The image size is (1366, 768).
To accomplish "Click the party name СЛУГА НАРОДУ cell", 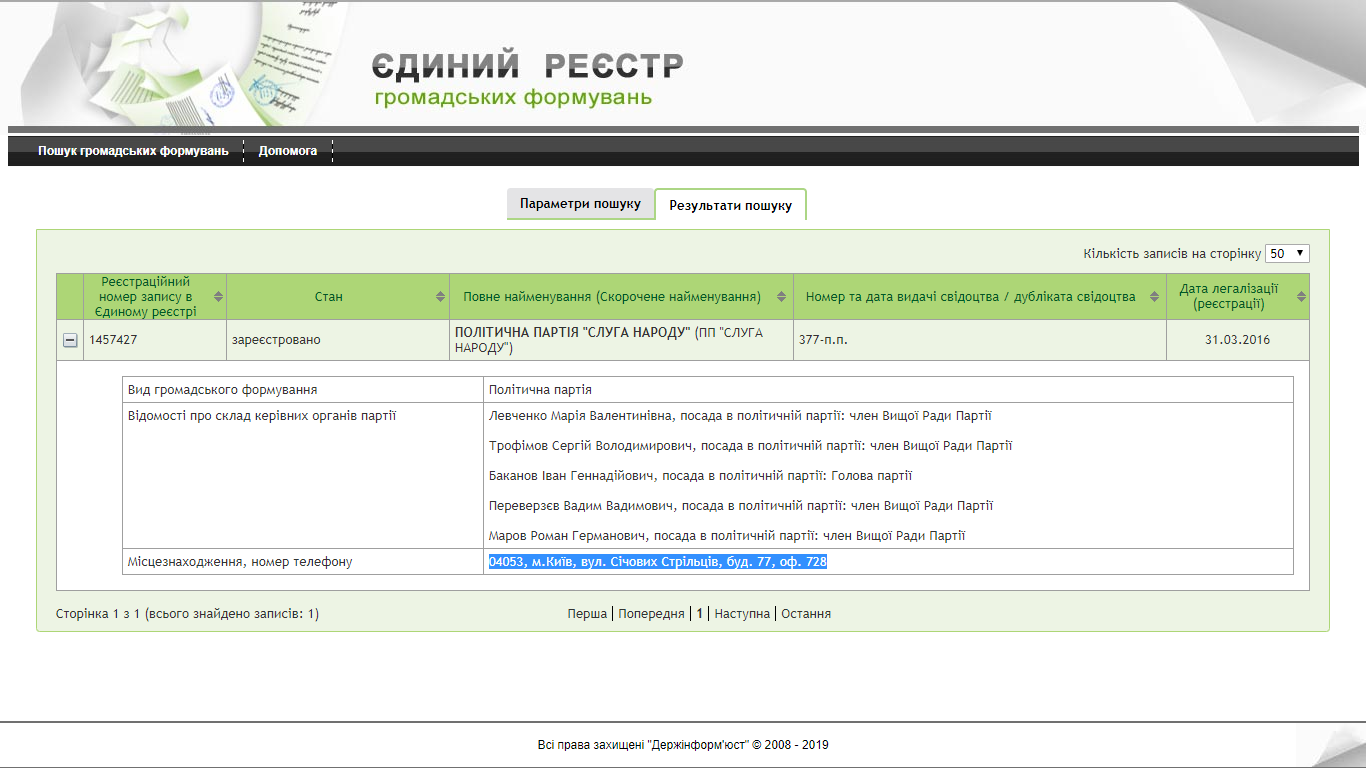I will (x=621, y=340).
